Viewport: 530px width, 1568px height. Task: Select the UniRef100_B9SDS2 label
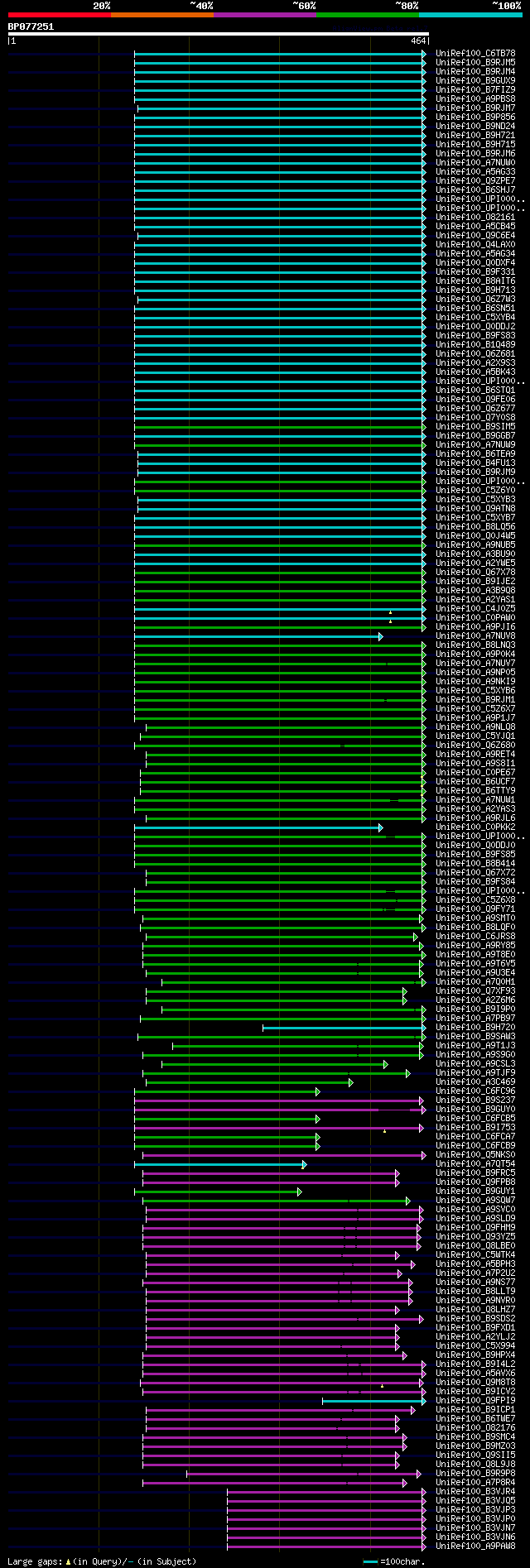pos(475,1318)
